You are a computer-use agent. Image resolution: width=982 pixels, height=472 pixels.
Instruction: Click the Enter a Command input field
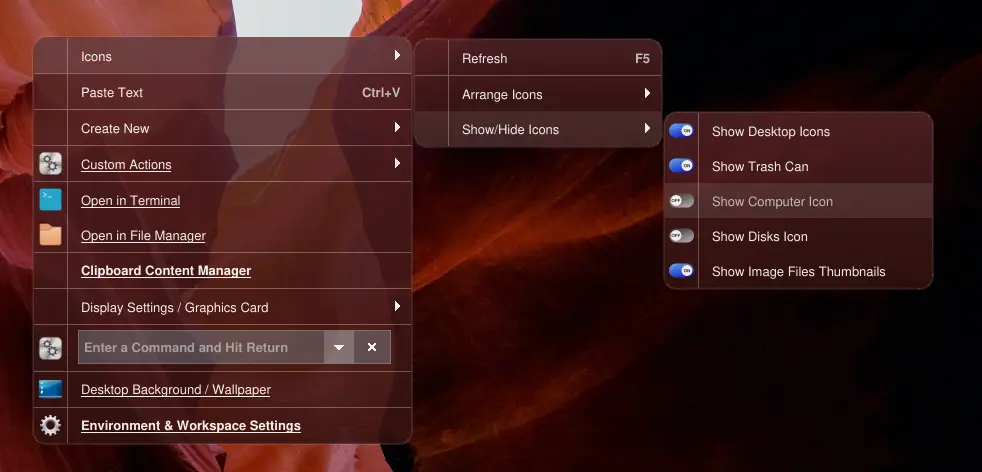pos(200,347)
